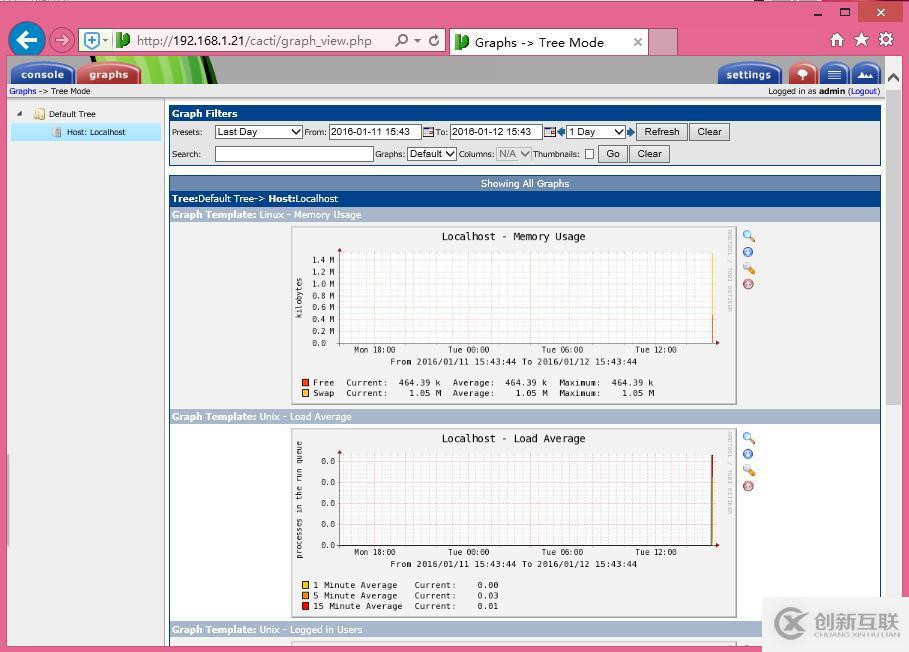Screen dimensions: 909x652
Task: Click page-top arrow icon beside the Load Average graph
Action: [748, 486]
